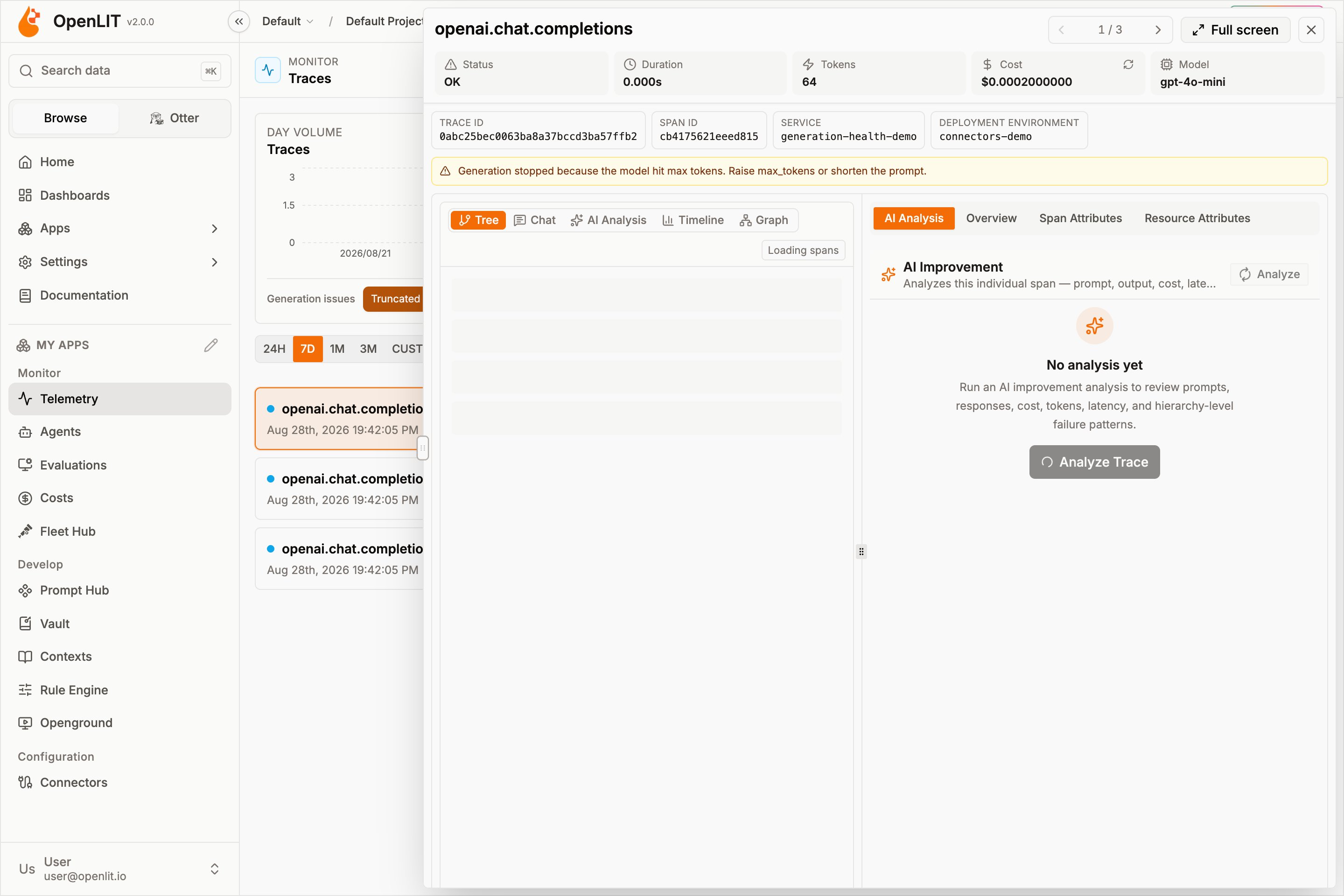Viewport: 1344px width, 896px height.
Task: Open Dashboards in the sidebar
Action: (x=120, y=196)
